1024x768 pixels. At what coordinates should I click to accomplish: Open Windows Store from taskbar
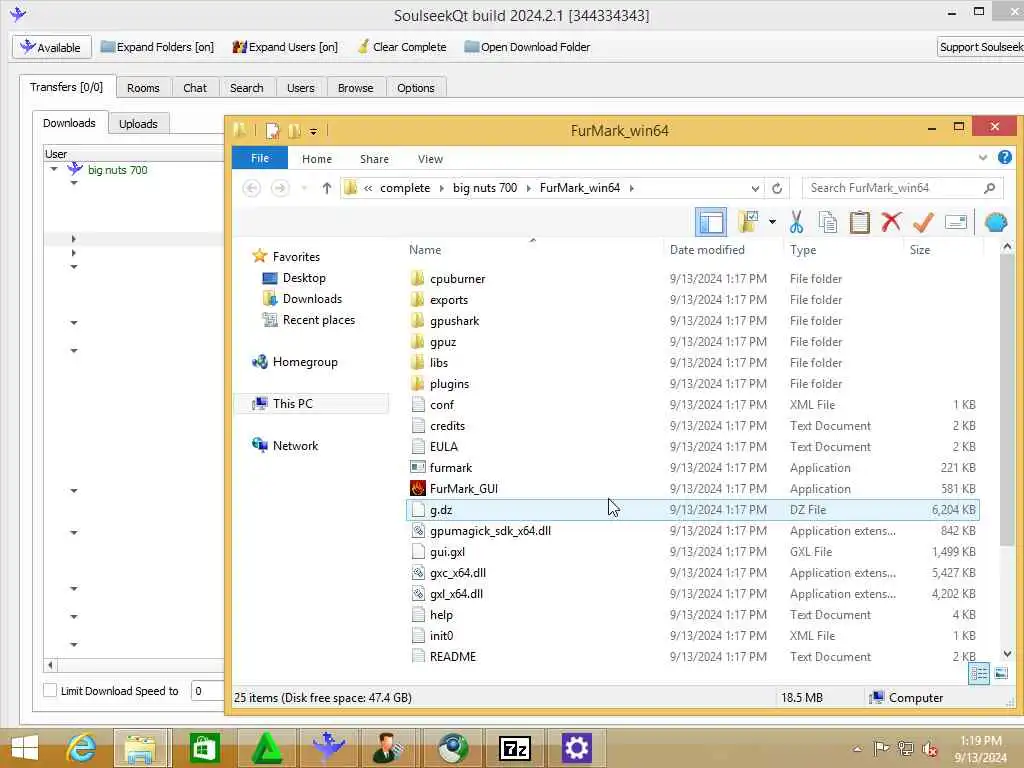[x=204, y=748]
